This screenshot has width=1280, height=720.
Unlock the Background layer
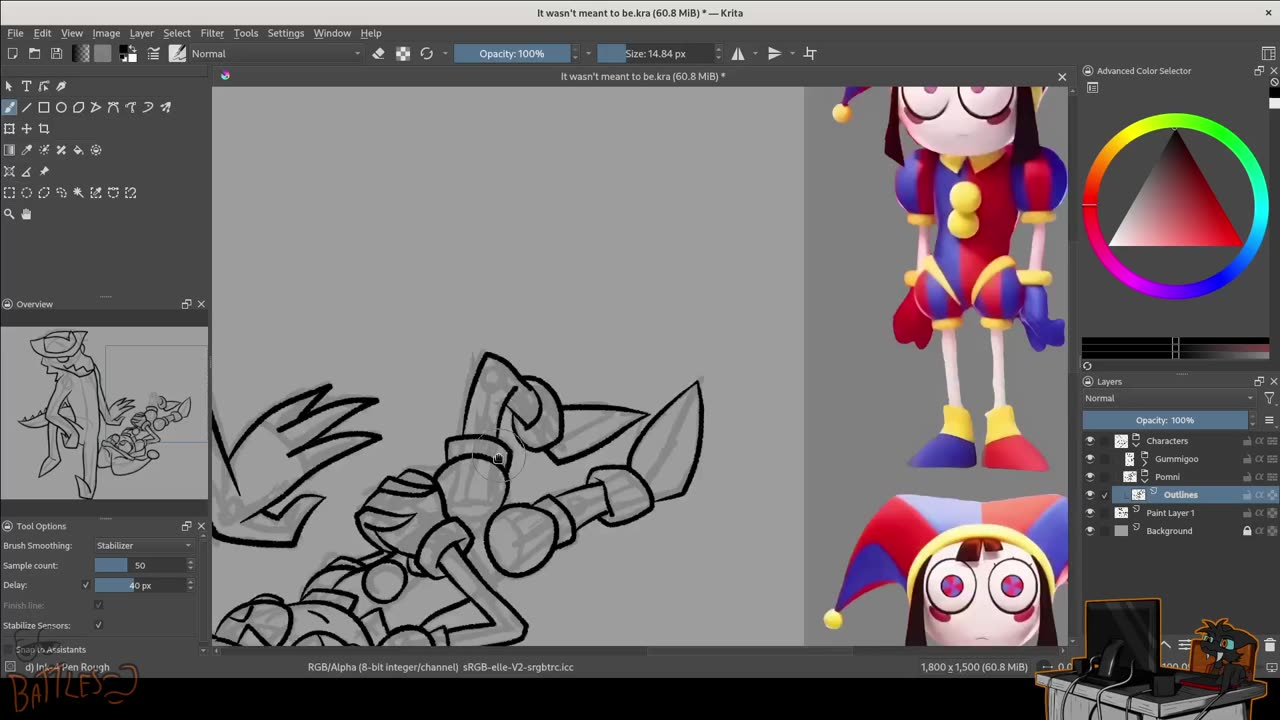click(1247, 531)
